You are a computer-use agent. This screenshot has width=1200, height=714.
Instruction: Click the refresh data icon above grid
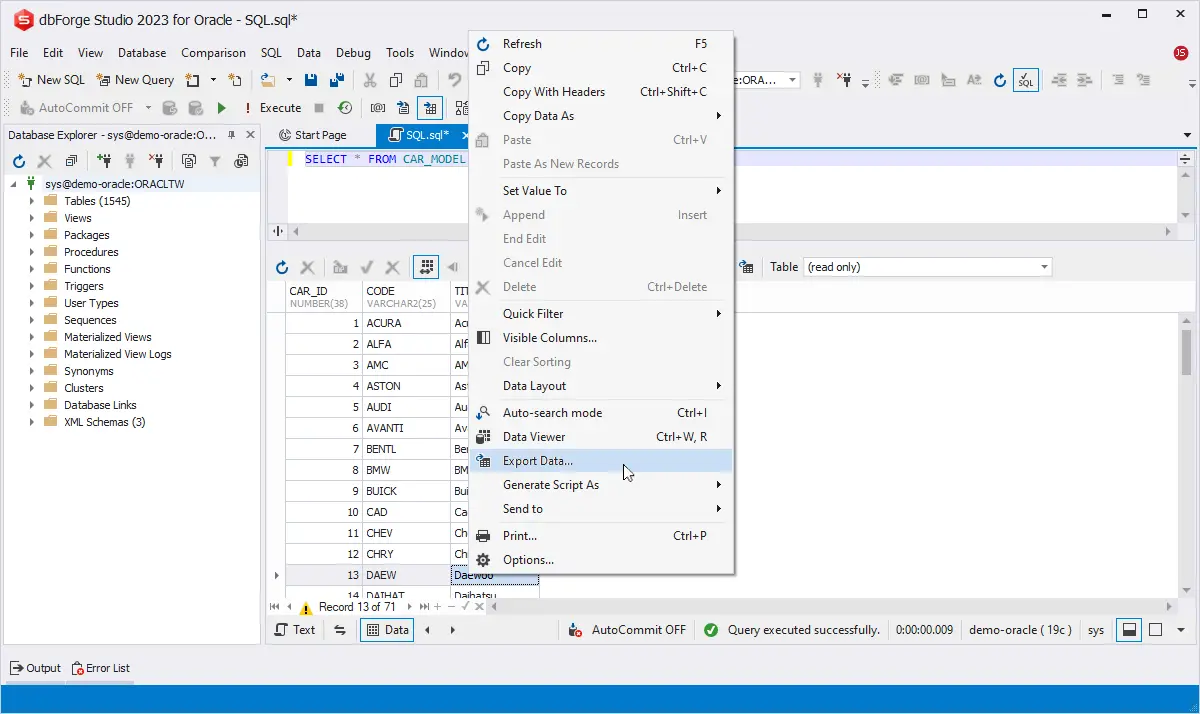point(282,267)
